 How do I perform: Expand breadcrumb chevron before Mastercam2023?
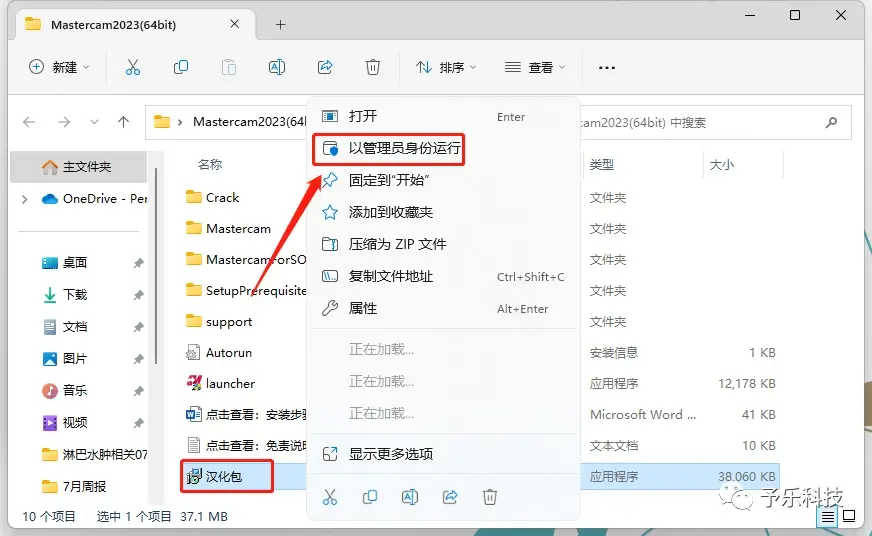pos(180,122)
